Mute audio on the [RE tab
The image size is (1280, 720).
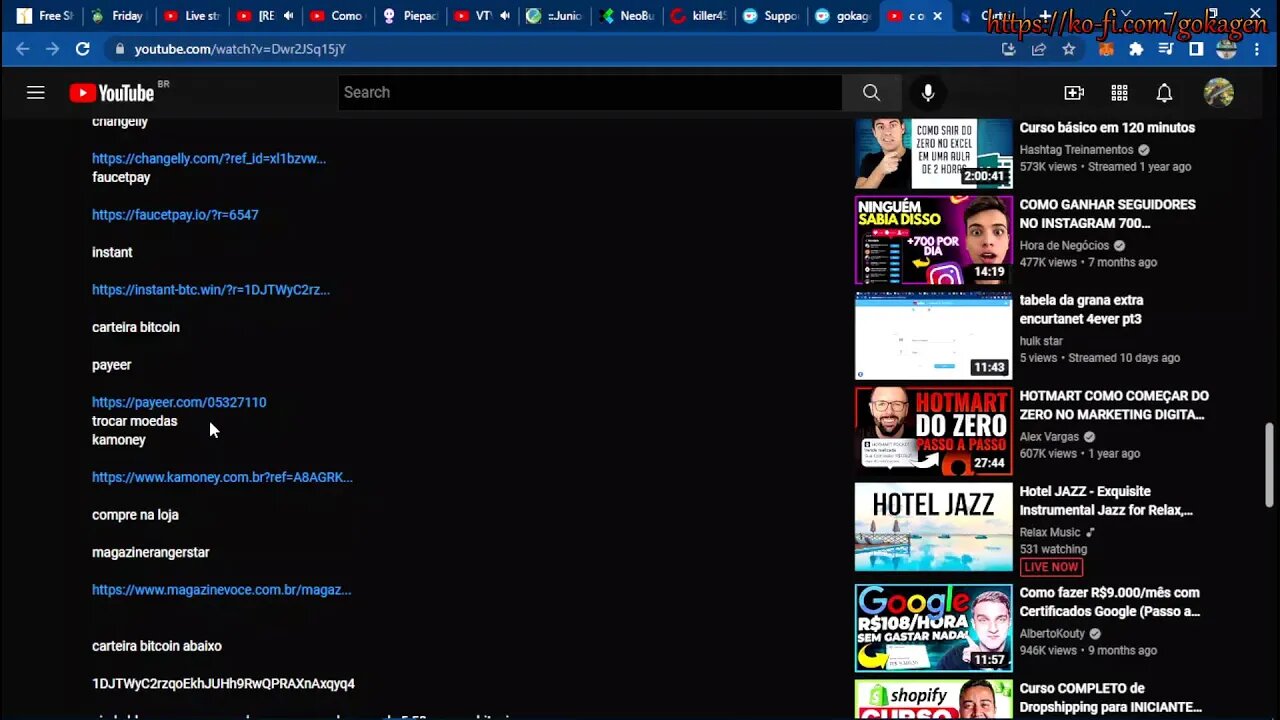289,16
